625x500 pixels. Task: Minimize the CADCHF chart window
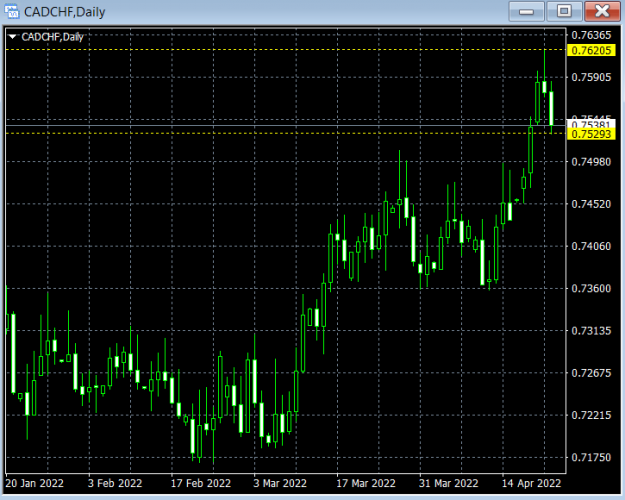click(x=526, y=12)
